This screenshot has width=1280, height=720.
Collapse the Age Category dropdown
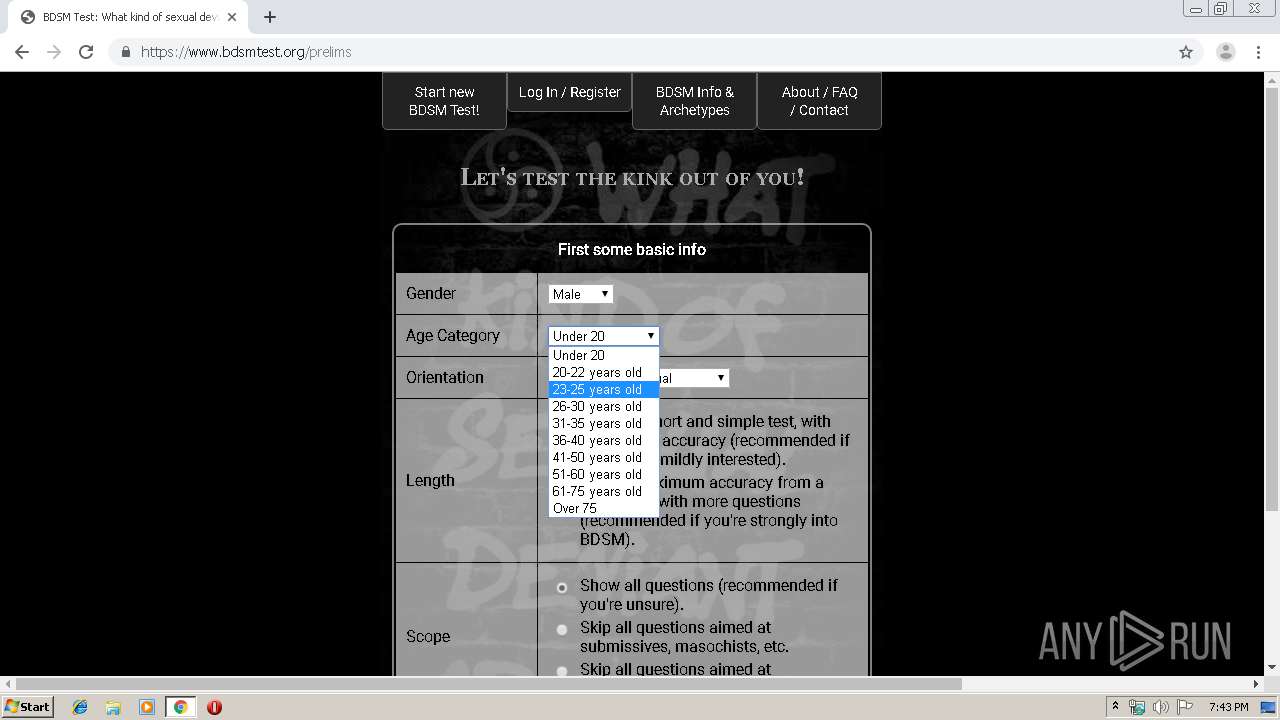(604, 336)
